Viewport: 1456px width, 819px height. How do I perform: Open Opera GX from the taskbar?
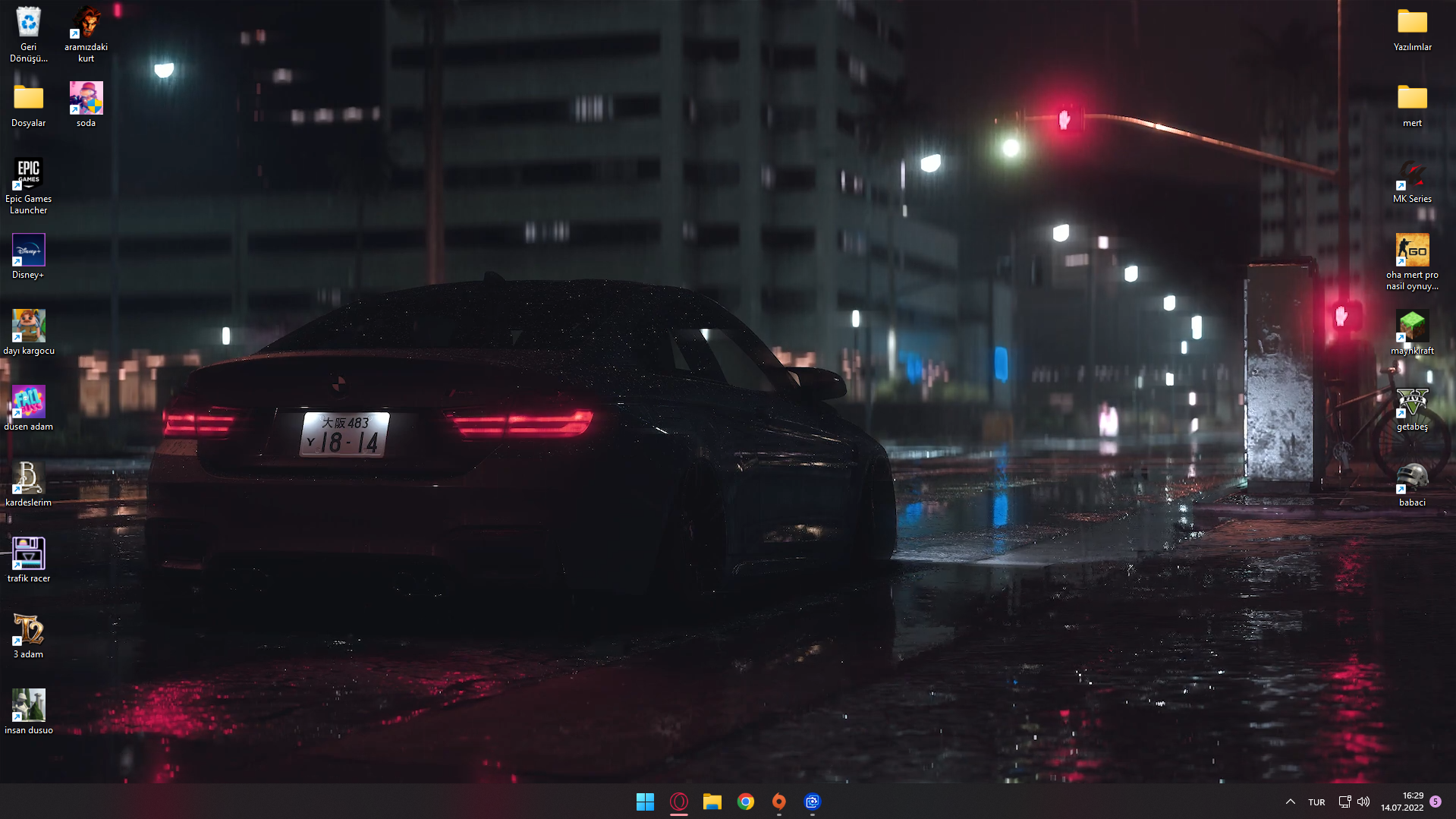coord(678,802)
